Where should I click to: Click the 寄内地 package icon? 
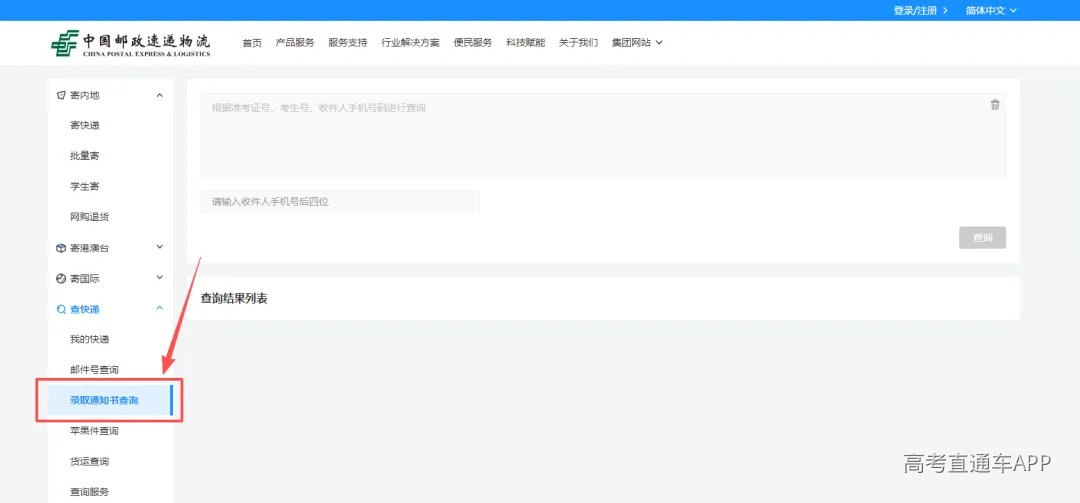[x=61, y=95]
